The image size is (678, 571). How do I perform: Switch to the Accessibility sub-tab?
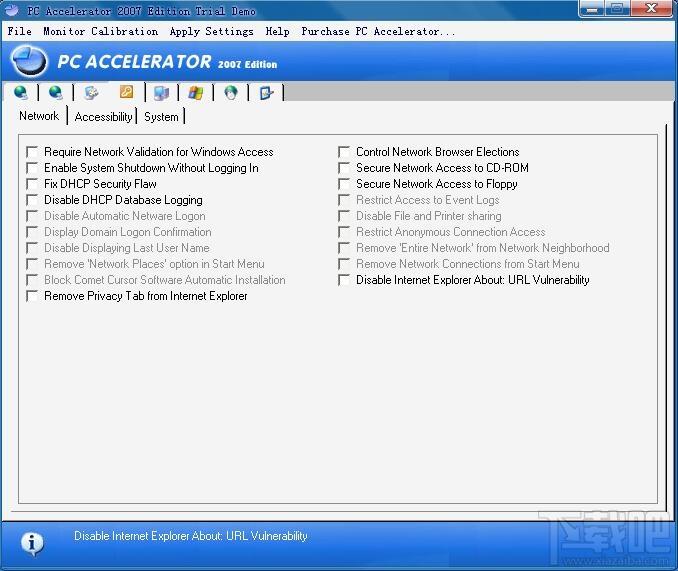pos(103,117)
